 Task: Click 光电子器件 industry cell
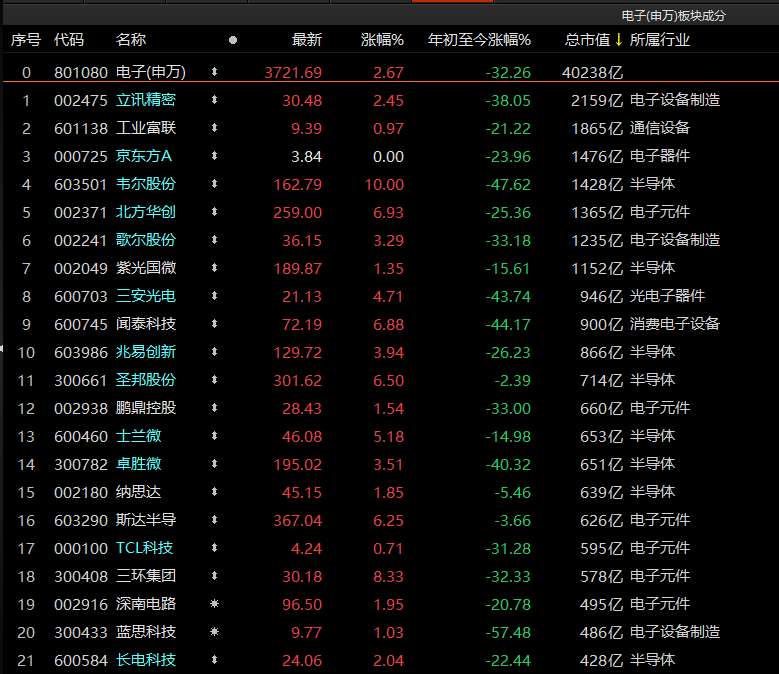667,296
